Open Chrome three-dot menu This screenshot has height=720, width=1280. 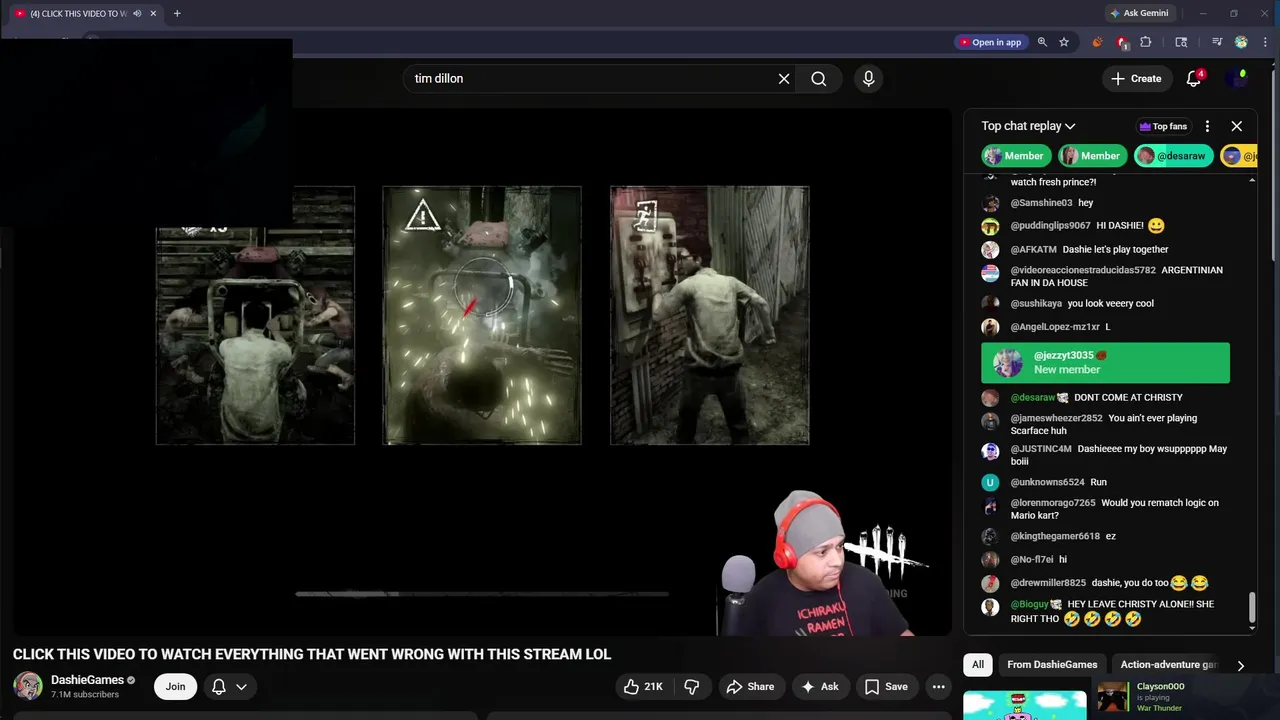point(1264,42)
